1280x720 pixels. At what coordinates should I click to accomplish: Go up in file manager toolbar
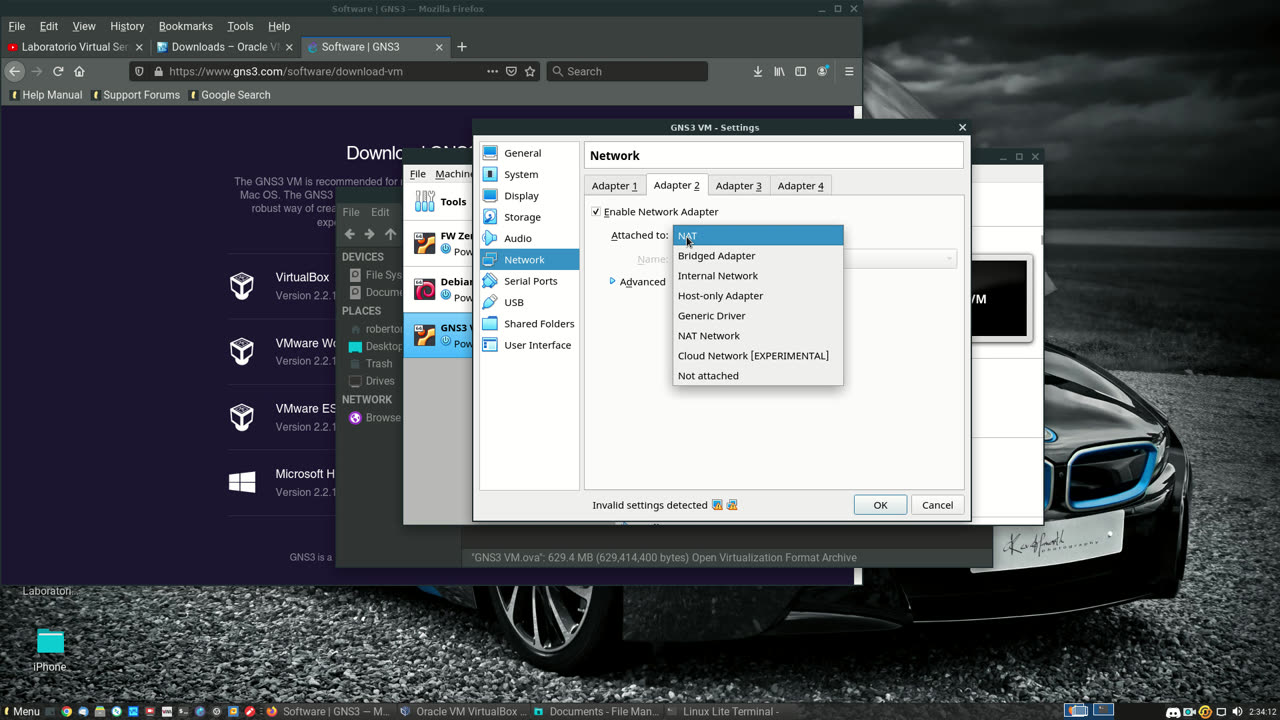tap(390, 234)
